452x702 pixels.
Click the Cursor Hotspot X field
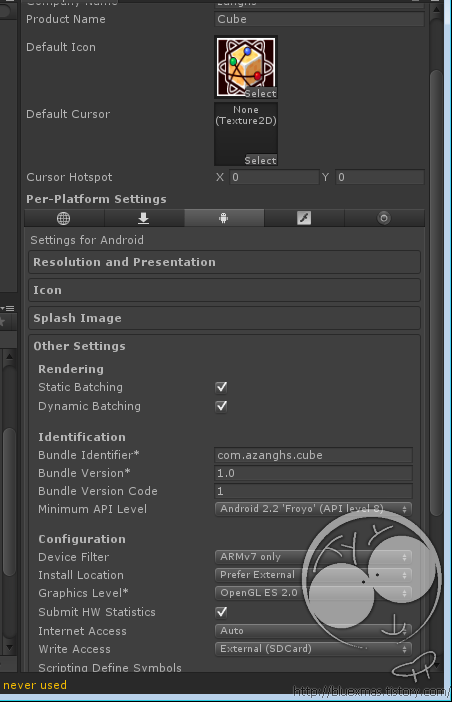pyautogui.click(x=274, y=177)
